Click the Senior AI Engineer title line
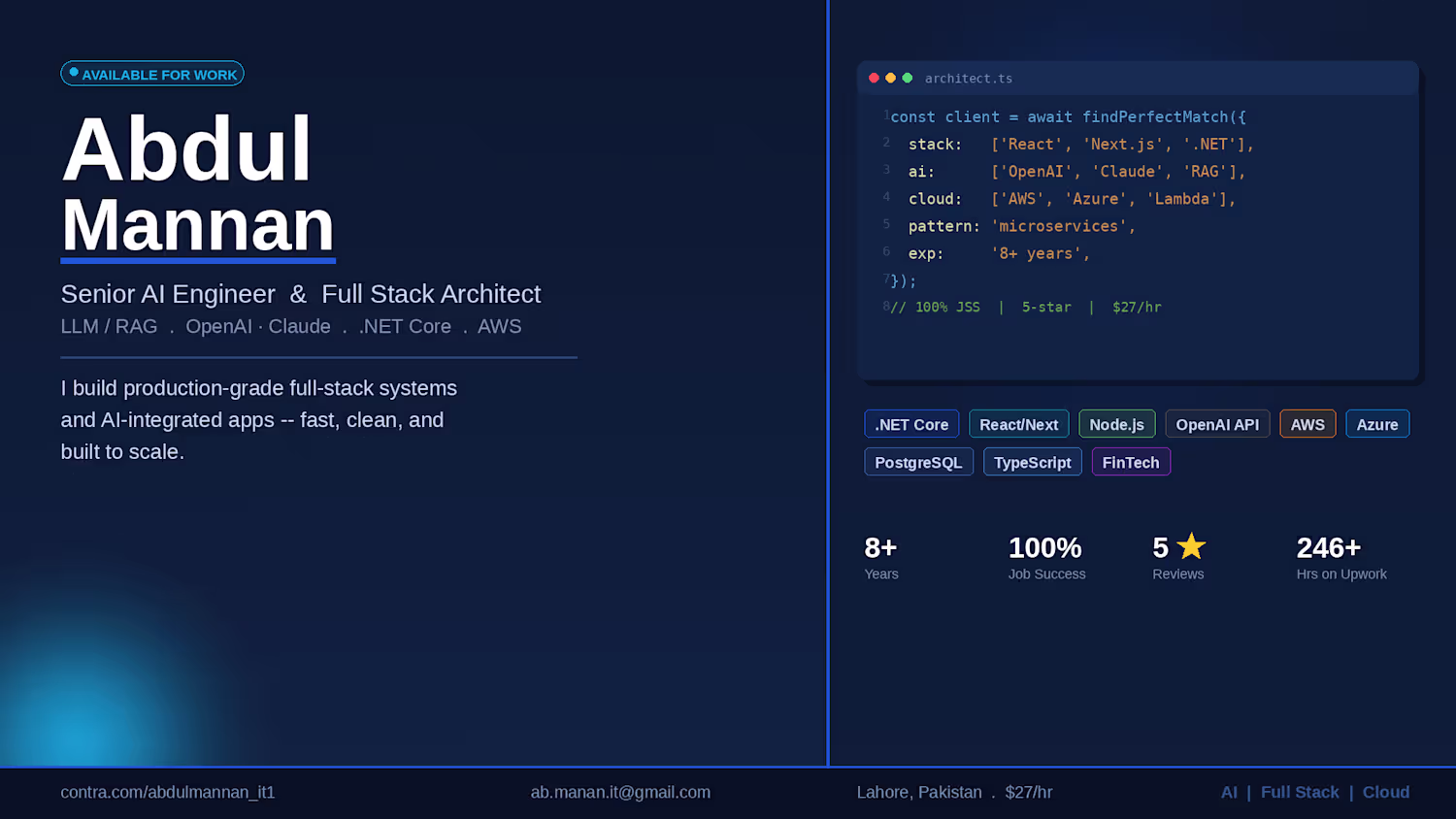Screen dimensions: 1456x819 pos(301,294)
